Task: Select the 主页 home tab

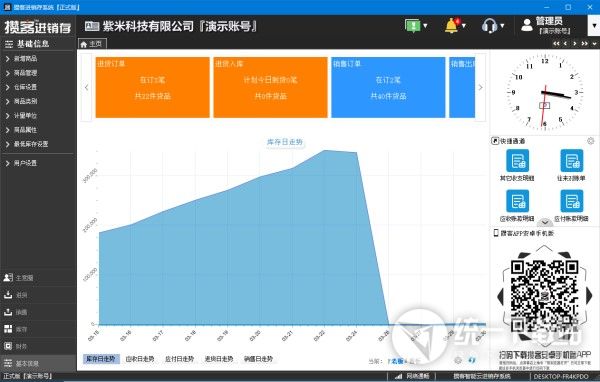Action: click(92, 44)
